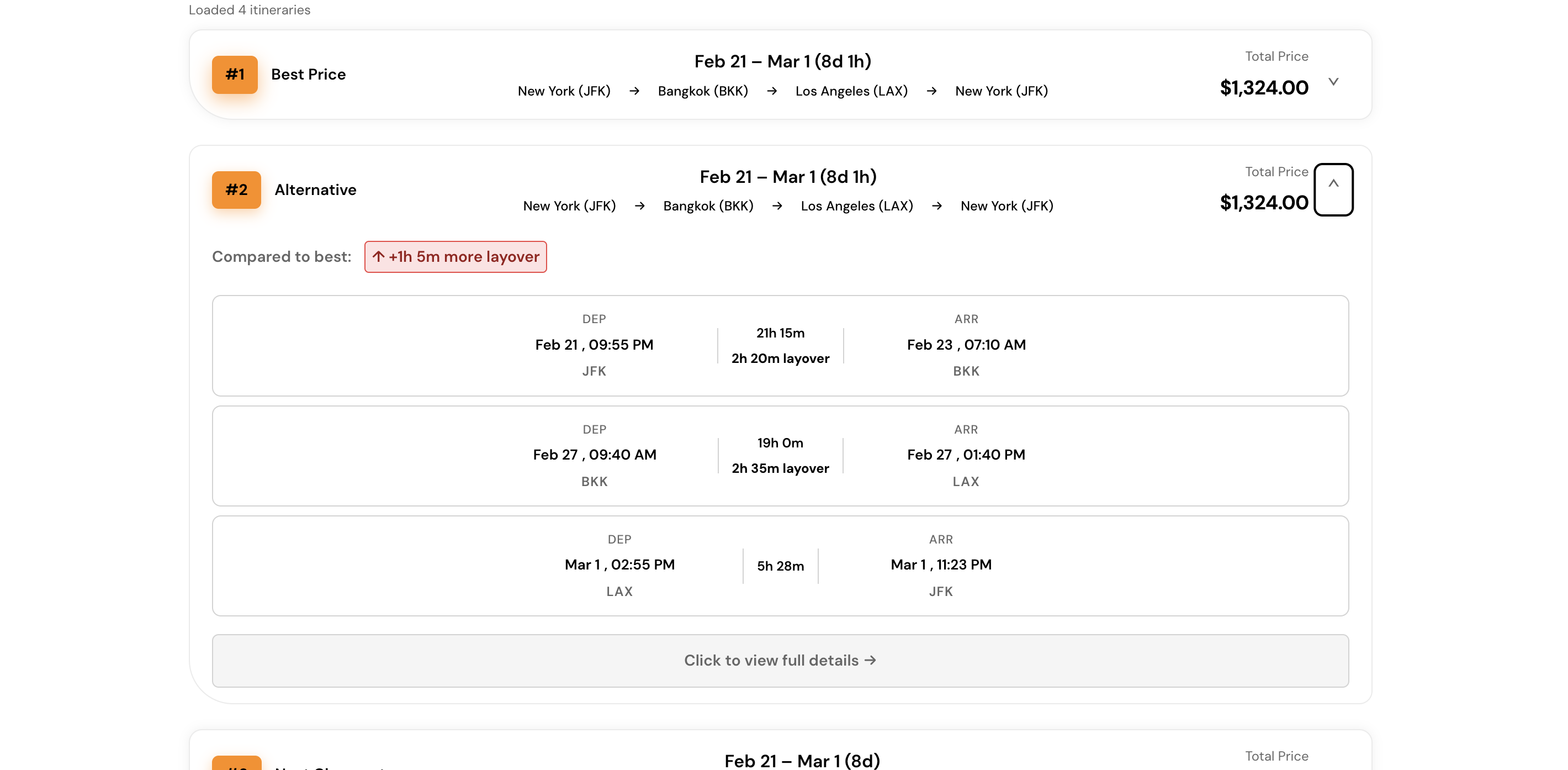
Task: Click the #2 Alternative rank badge
Action: coord(236,189)
